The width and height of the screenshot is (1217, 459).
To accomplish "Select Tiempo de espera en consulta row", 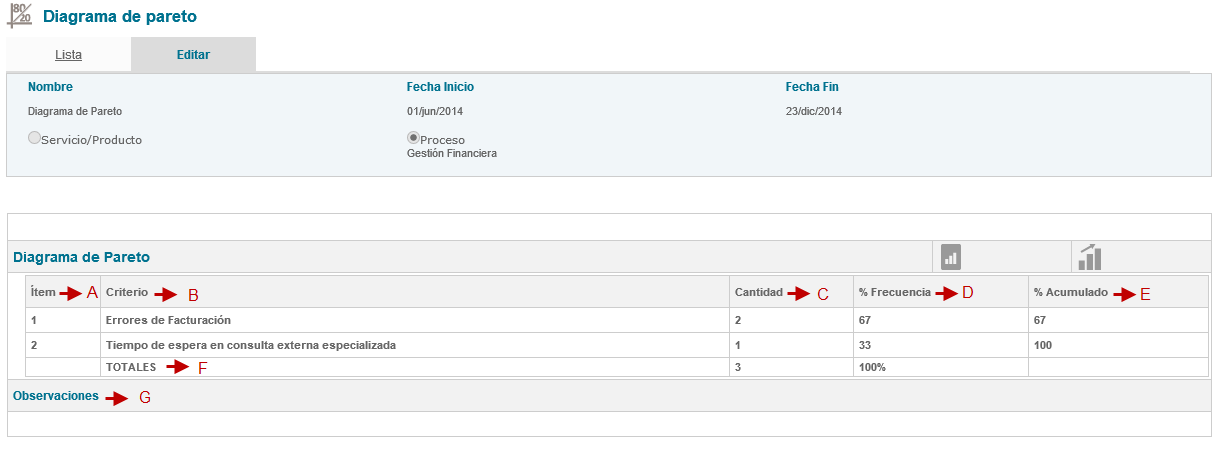I will click(250, 345).
